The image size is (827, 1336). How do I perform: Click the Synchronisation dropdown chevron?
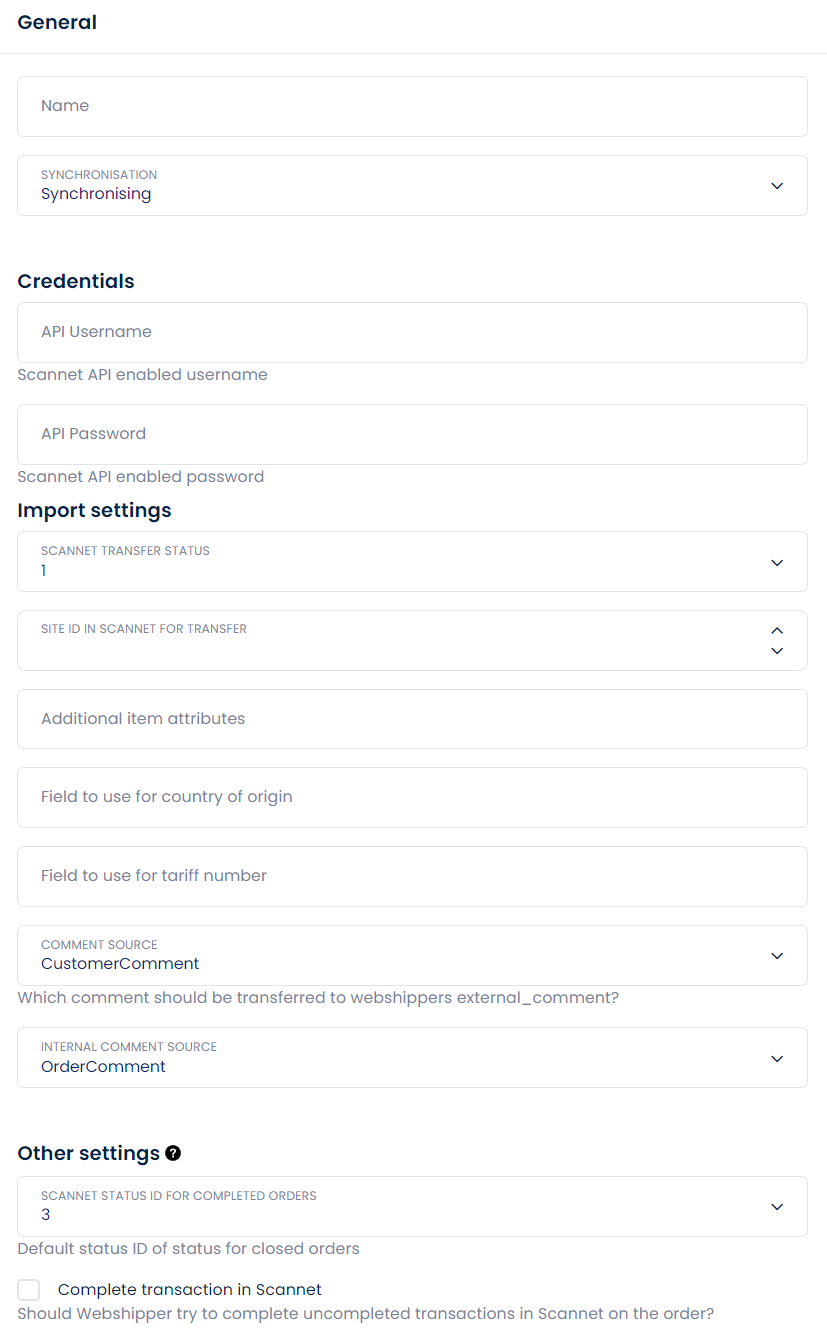[x=777, y=186]
